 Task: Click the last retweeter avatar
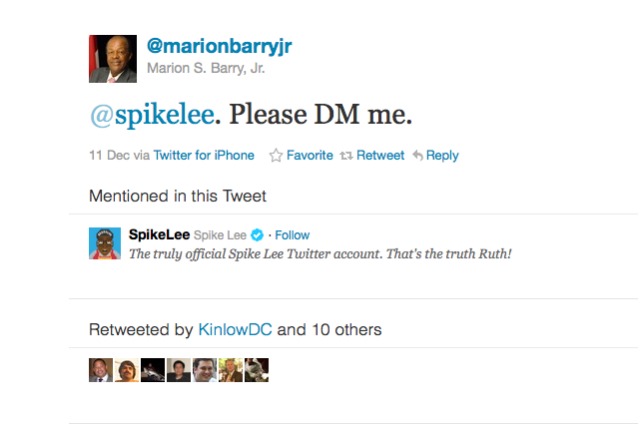[x=256, y=370]
